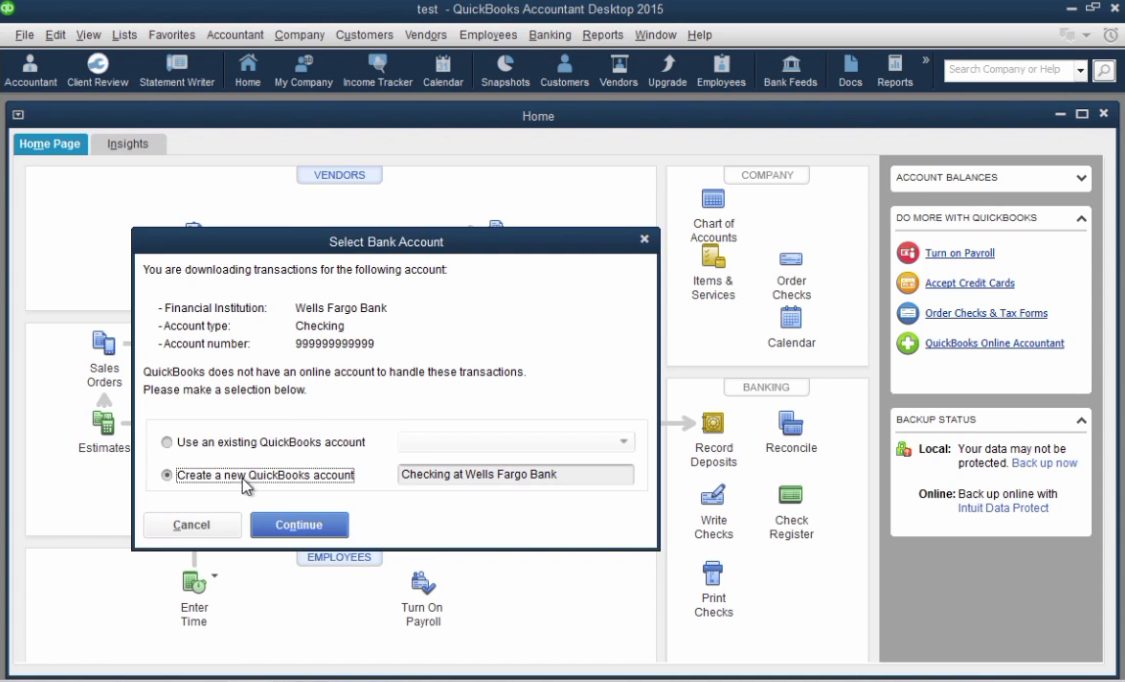The image size is (1125, 682).
Task: Click the Vendors section header button
Action: pyautogui.click(x=339, y=175)
